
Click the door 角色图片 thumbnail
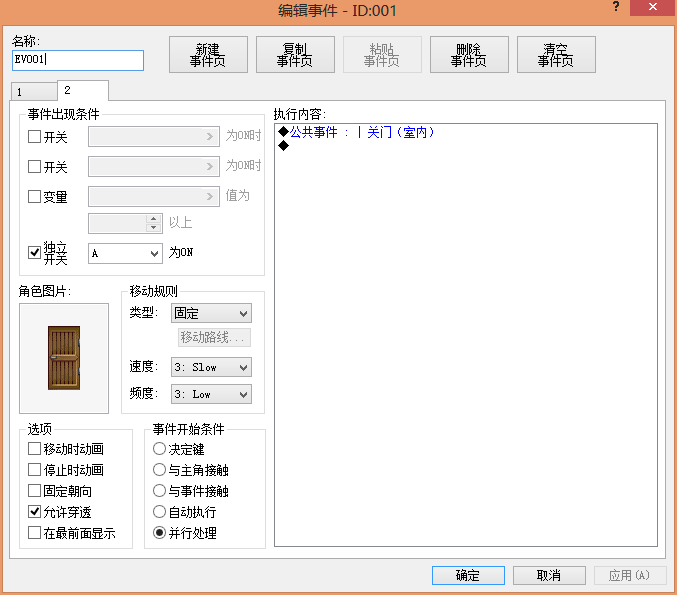[x=64, y=358]
